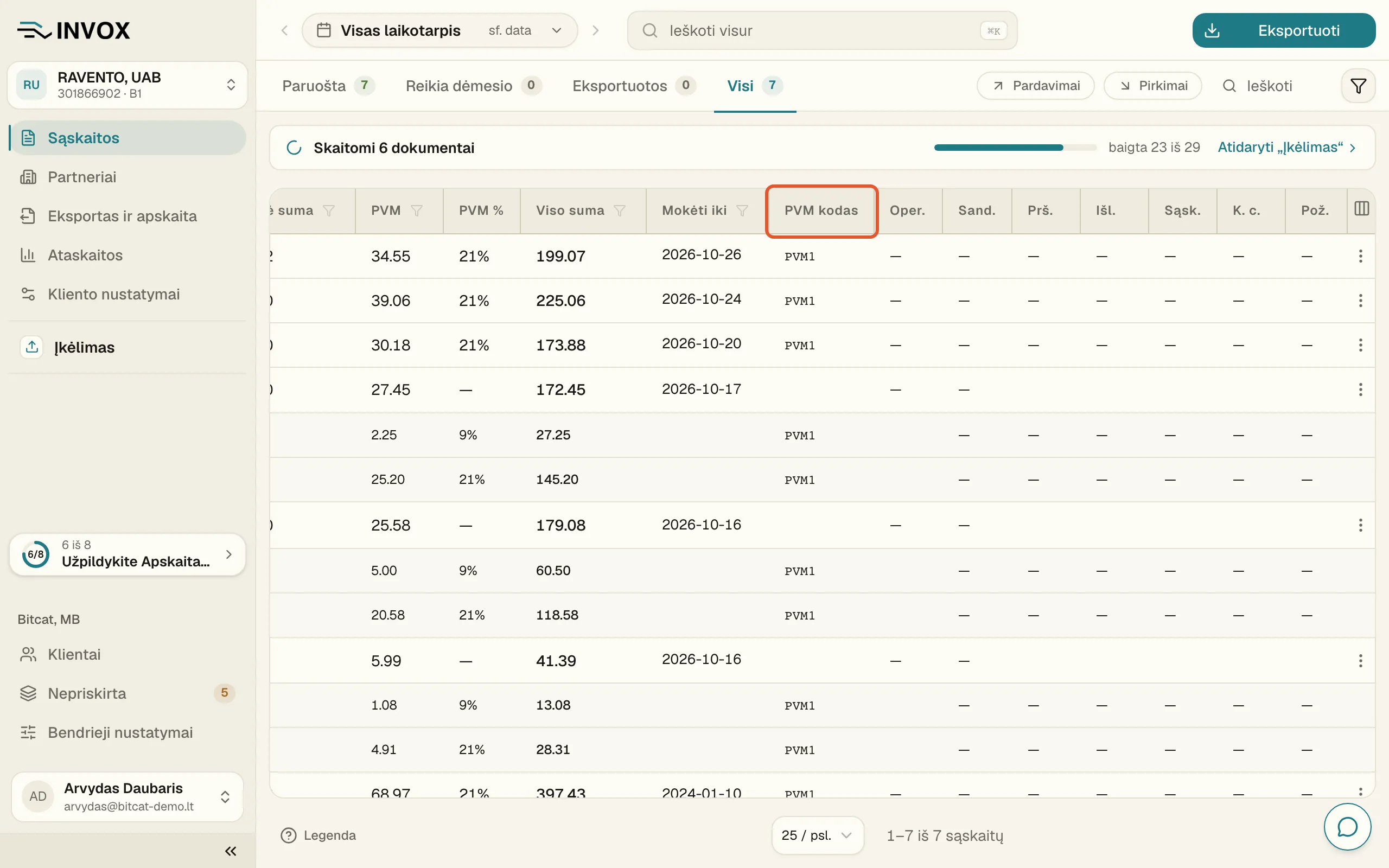Sort by the PVM kodas column header
This screenshot has width=1389, height=868.
click(821, 210)
